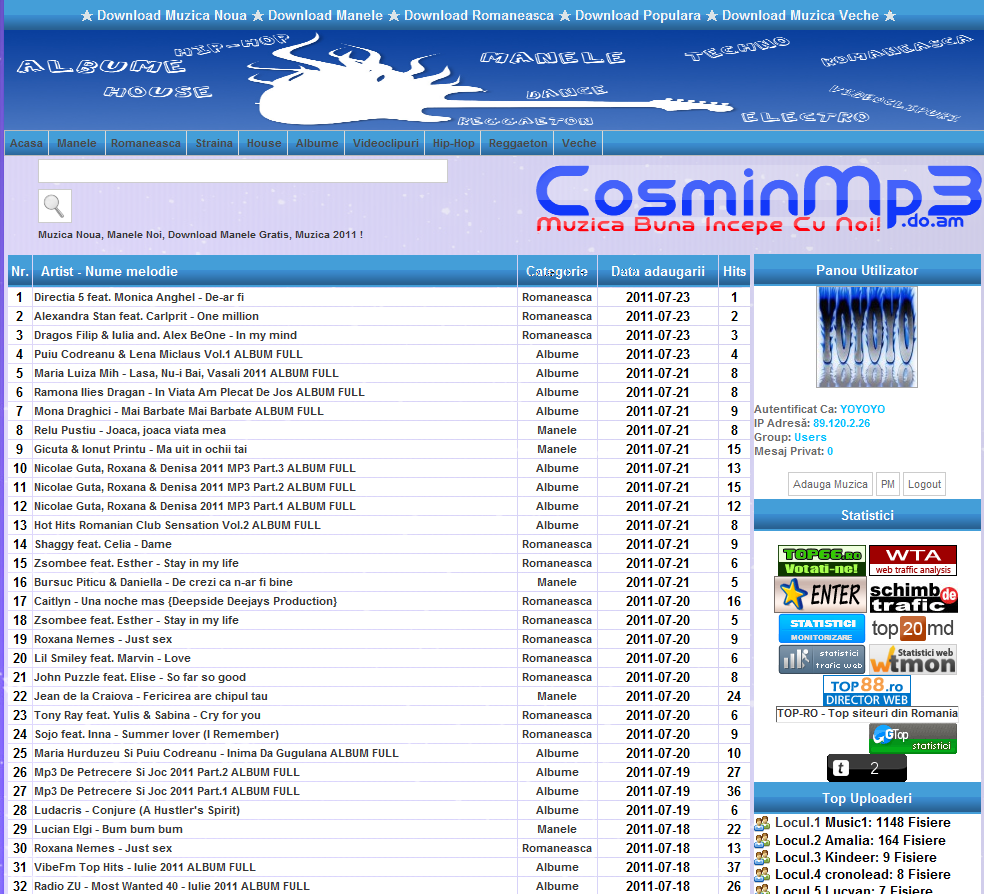This screenshot has height=894, width=984.
Task: Open Lil Smiley feat. Marvin - Love
Action: 112,658
